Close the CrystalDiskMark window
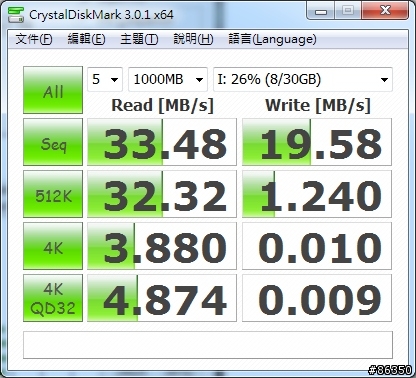Image resolution: width=416 pixels, height=378 pixels. pyautogui.click(x=385, y=11)
